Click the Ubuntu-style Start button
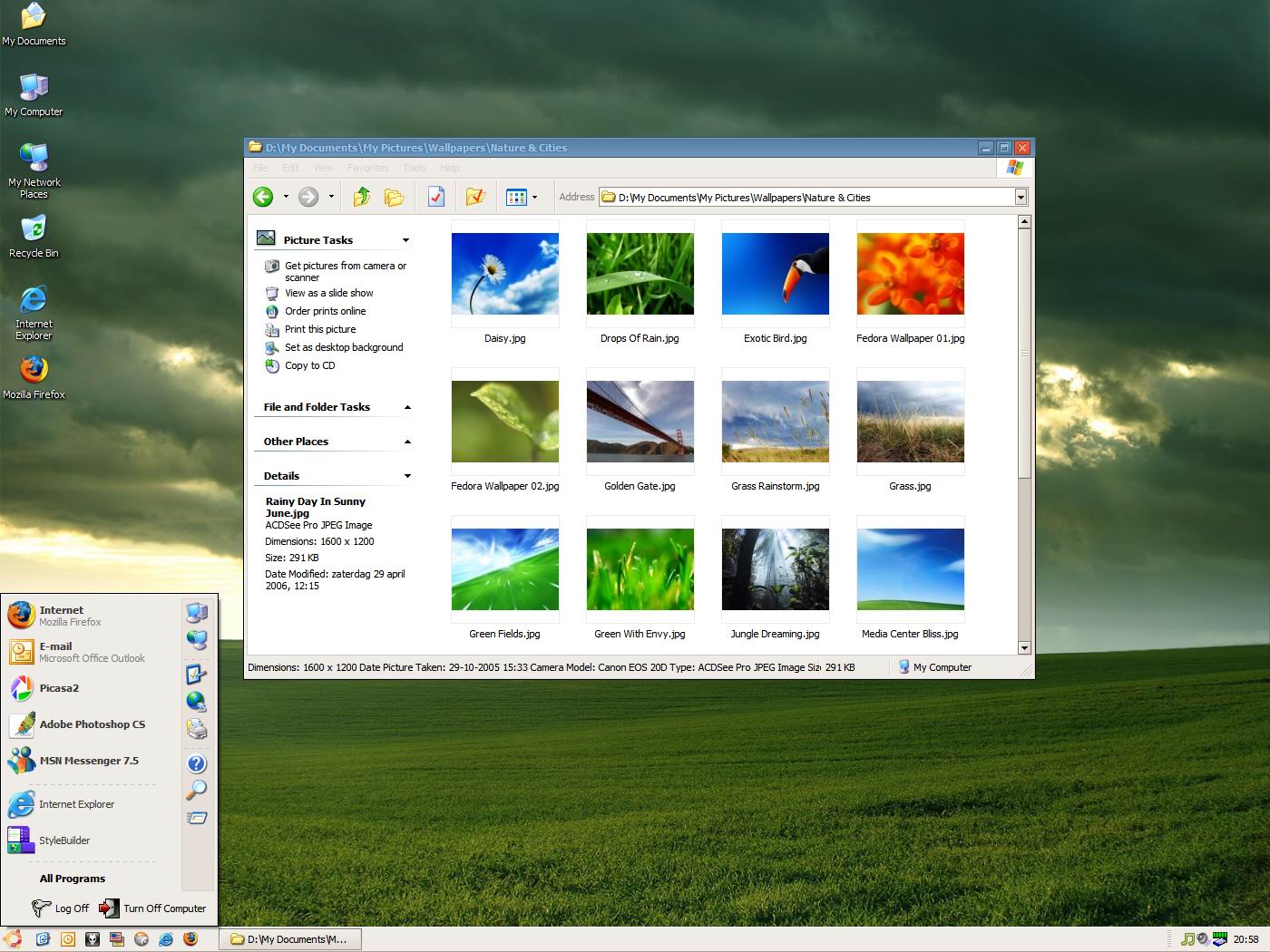 [13, 938]
